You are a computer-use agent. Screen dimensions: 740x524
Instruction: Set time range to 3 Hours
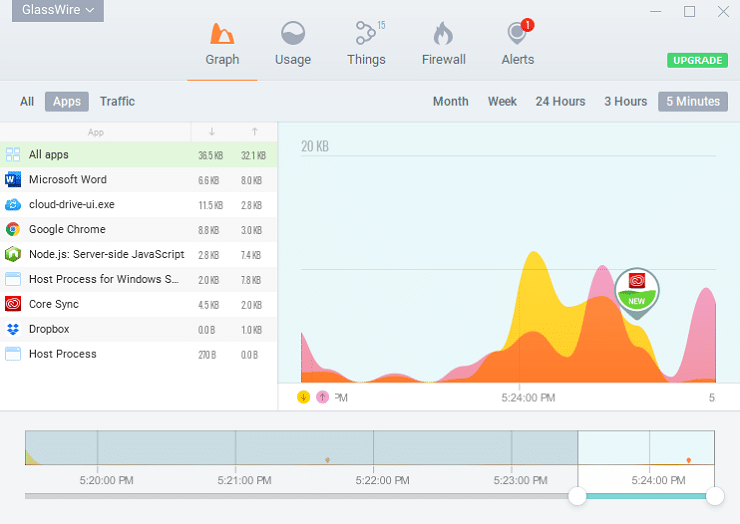point(625,101)
